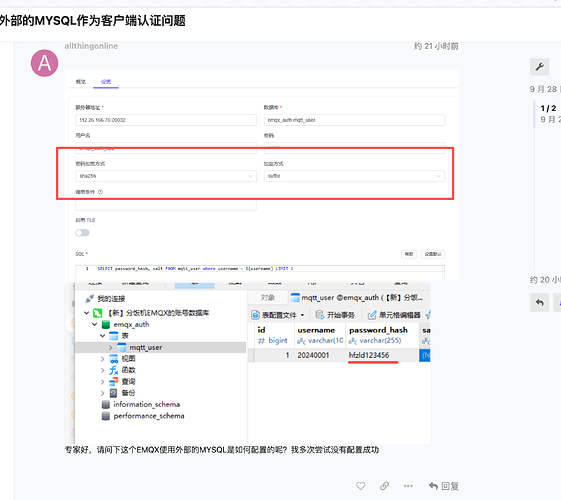
Task: Switch to the 设置 tab
Action: [x=106, y=82]
